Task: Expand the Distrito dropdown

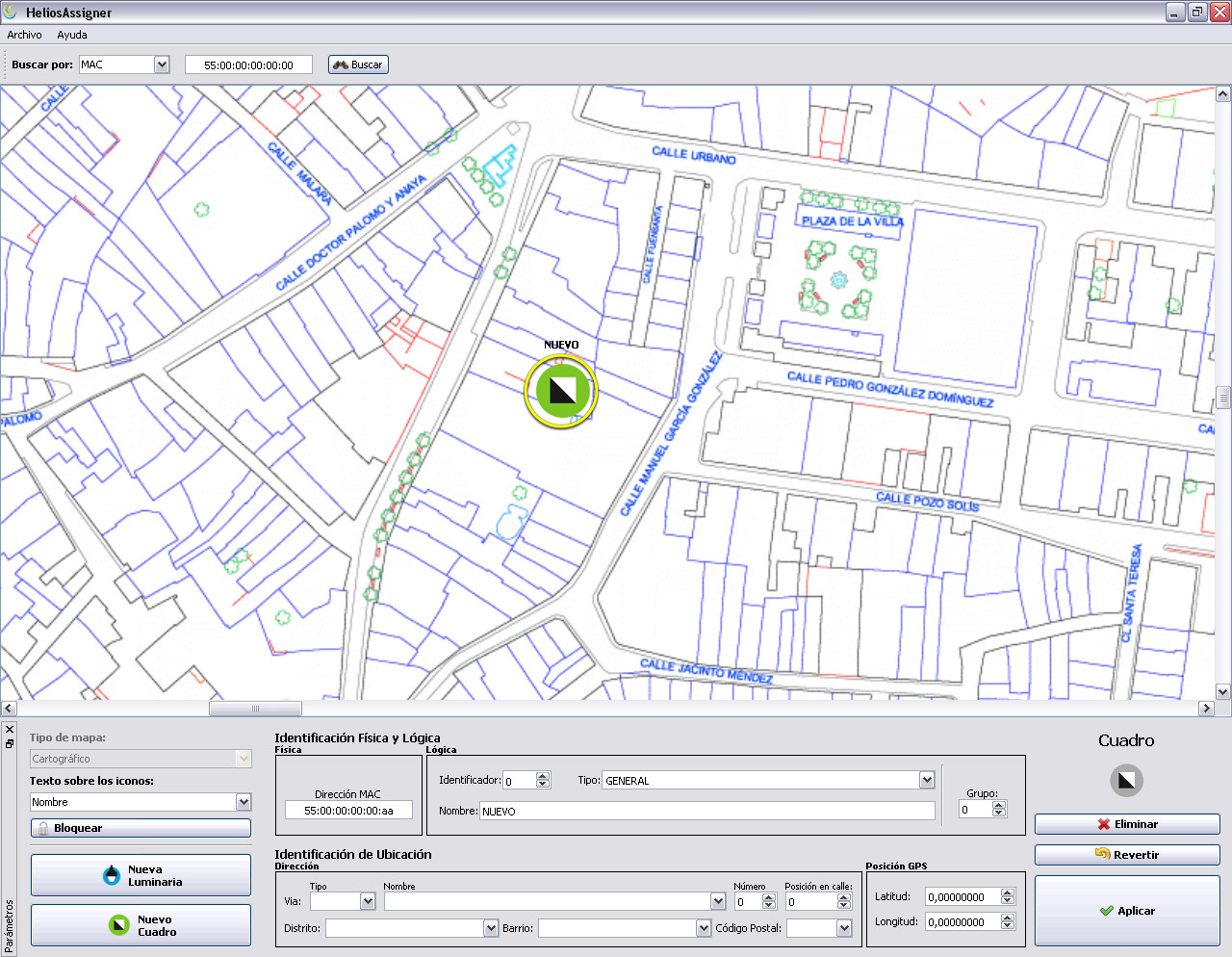Action: coord(490,928)
